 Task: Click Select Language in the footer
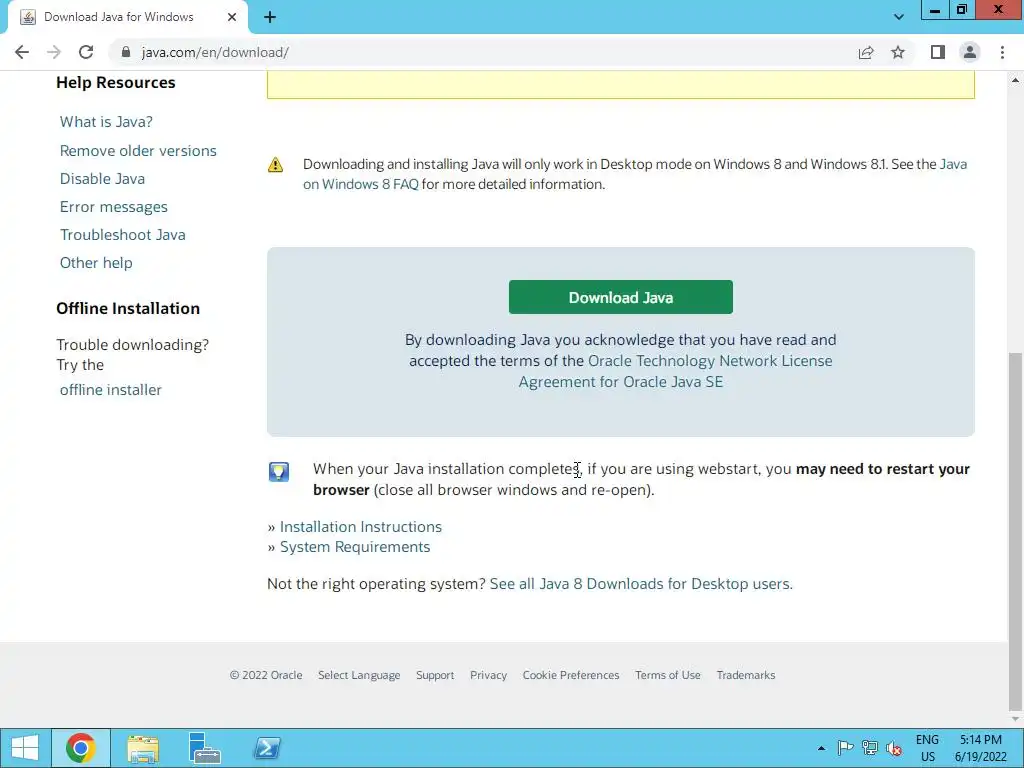pos(359,675)
